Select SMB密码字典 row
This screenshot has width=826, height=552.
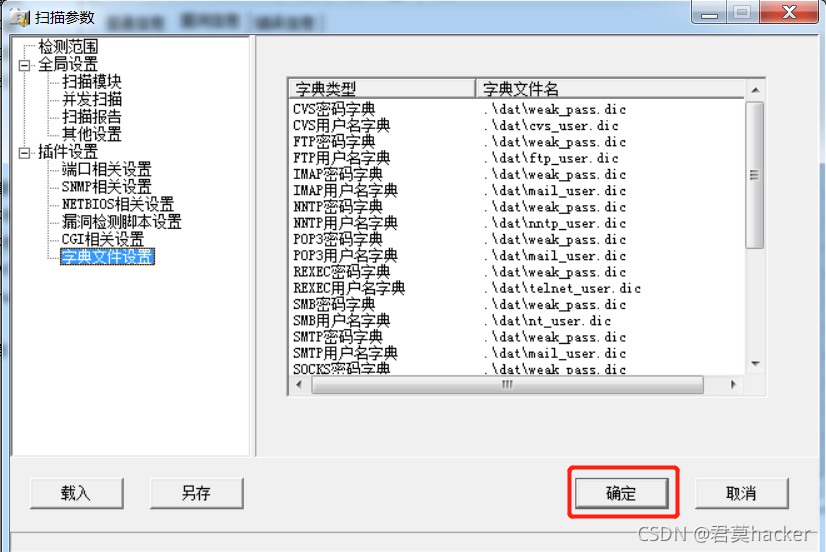point(516,305)
